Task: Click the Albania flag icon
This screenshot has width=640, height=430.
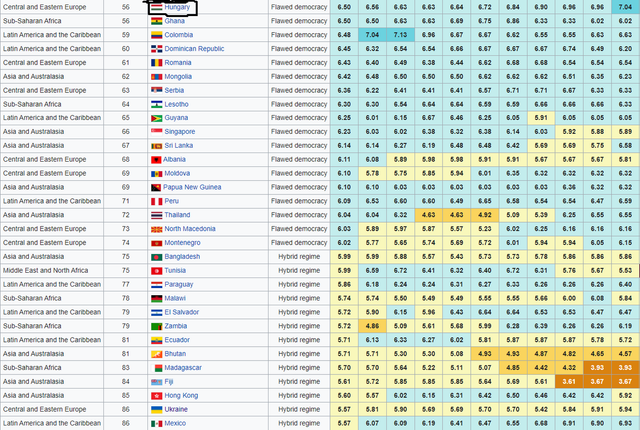Action: click(156, 160)
